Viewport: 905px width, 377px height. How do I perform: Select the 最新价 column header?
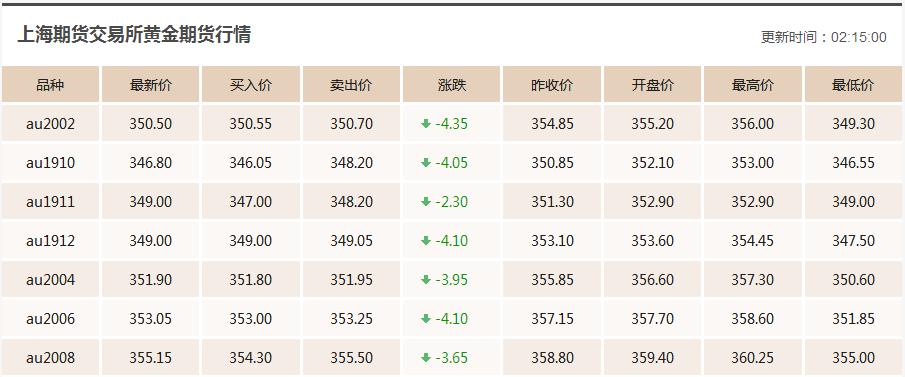tap(151, 84)
